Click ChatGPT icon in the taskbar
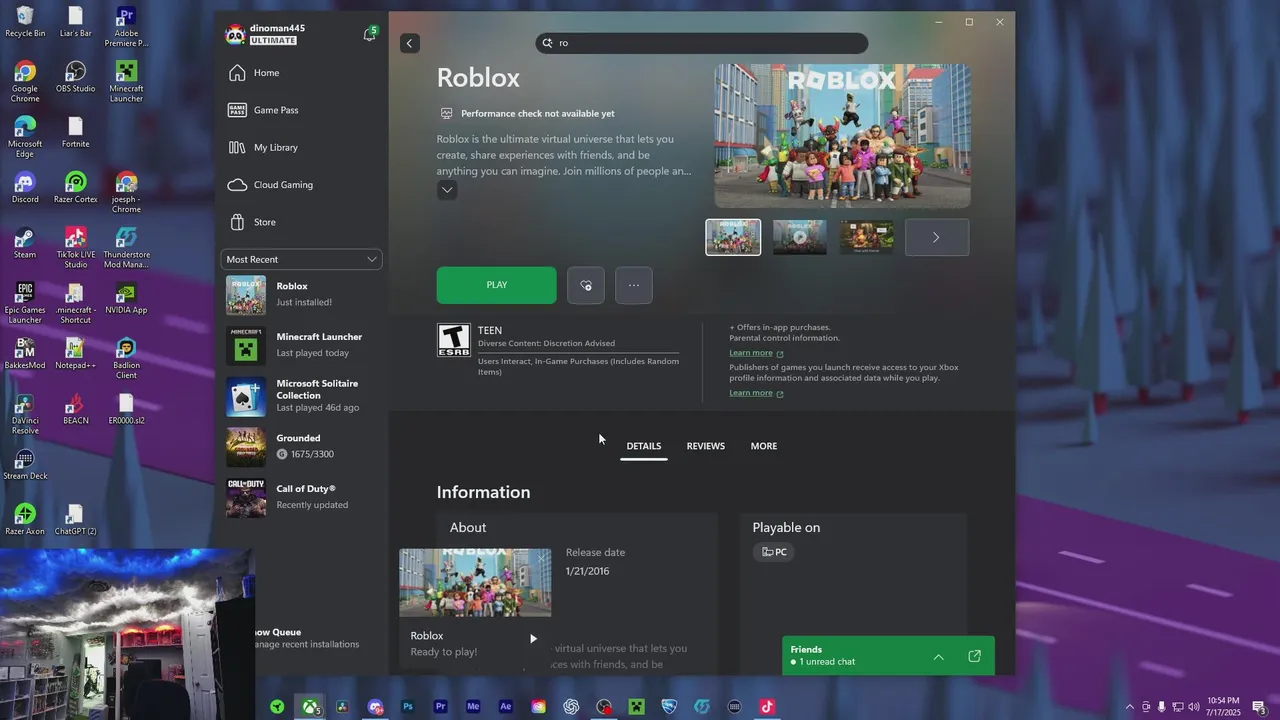This screenshot has height=720, width=1280. click(x=571, y=707)
